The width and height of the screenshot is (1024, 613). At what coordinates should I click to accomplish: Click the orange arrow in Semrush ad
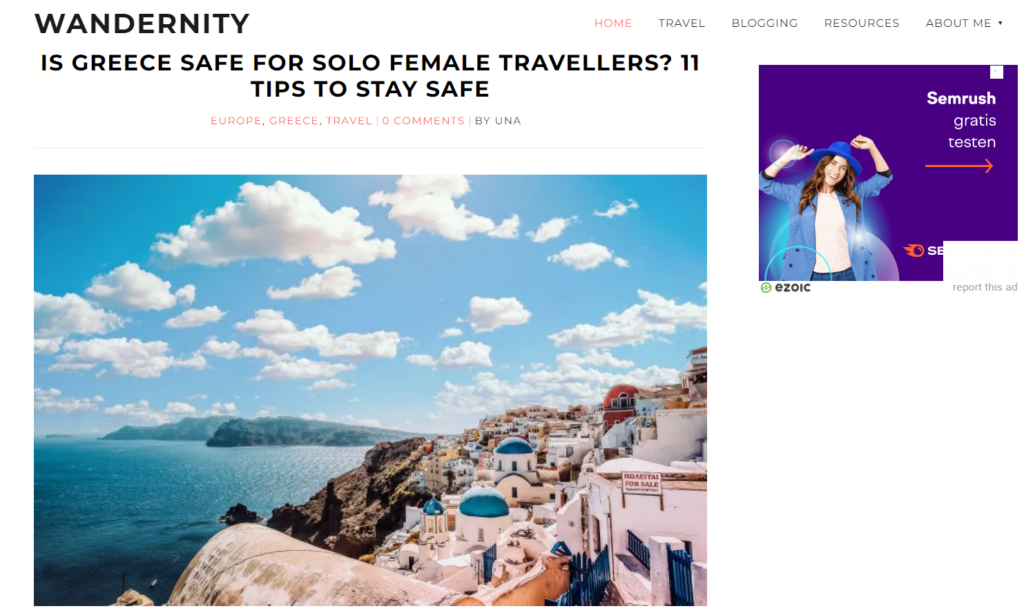click(x=959, y=166)
